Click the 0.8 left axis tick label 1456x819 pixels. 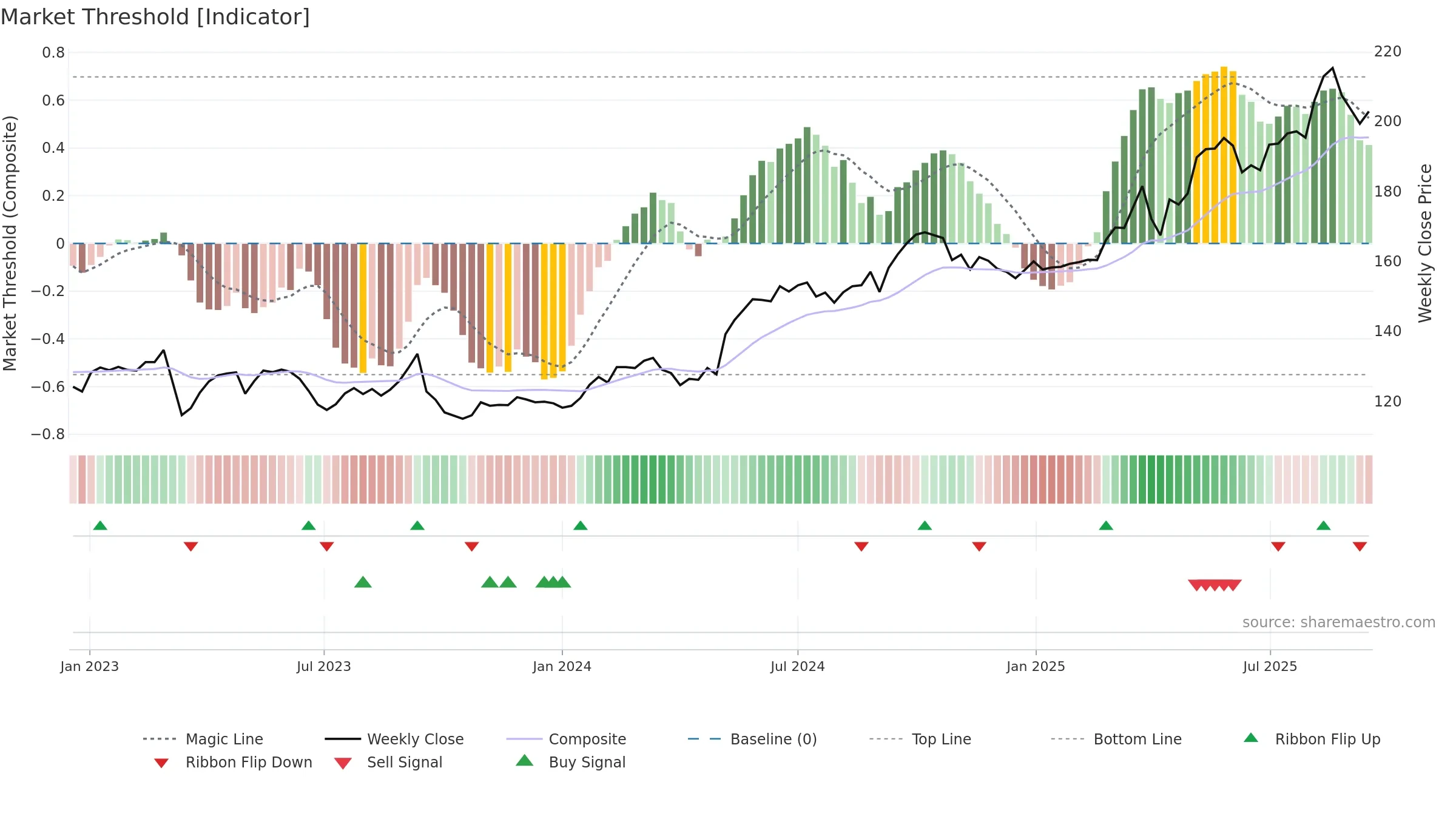click(53, 53)
